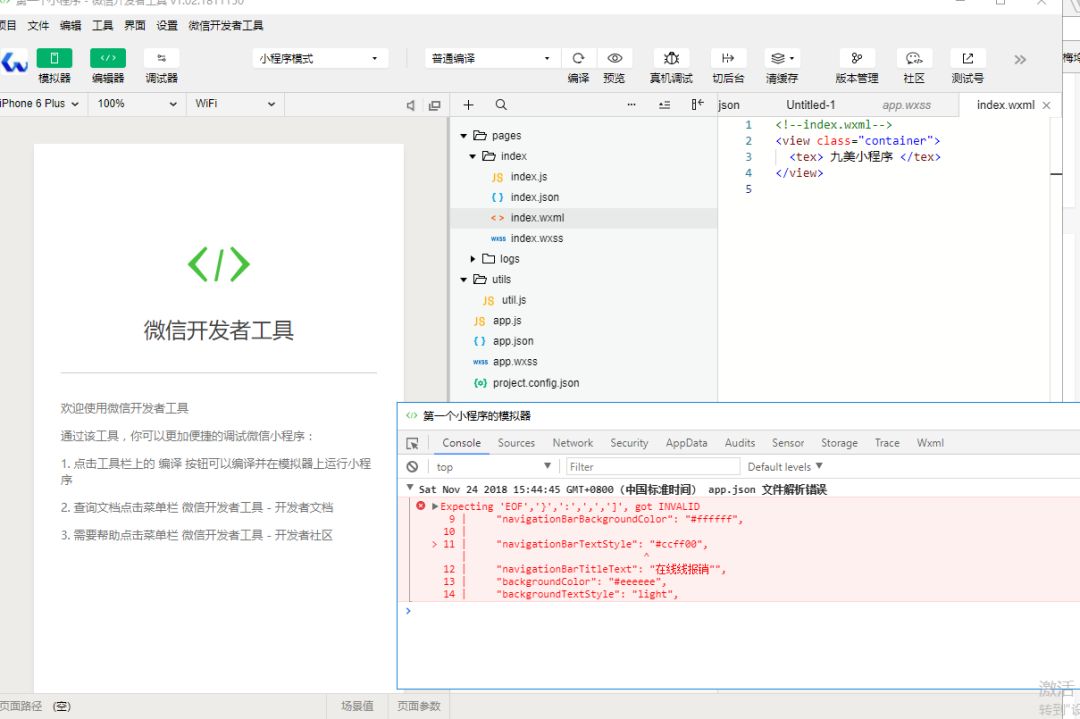
Task: Open the 100% zoom level dropdown
Action: click(x=136, y=104)
